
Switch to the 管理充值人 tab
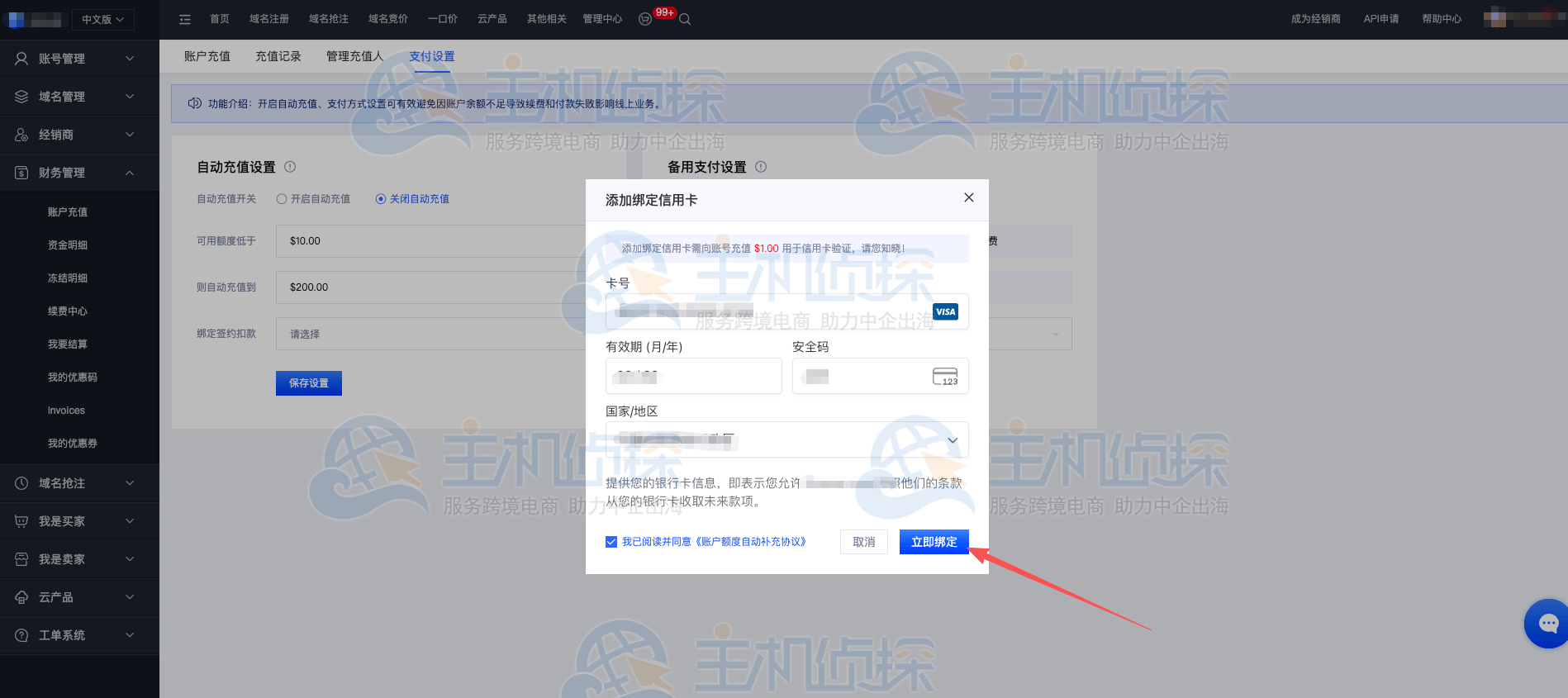coord(355,56)
